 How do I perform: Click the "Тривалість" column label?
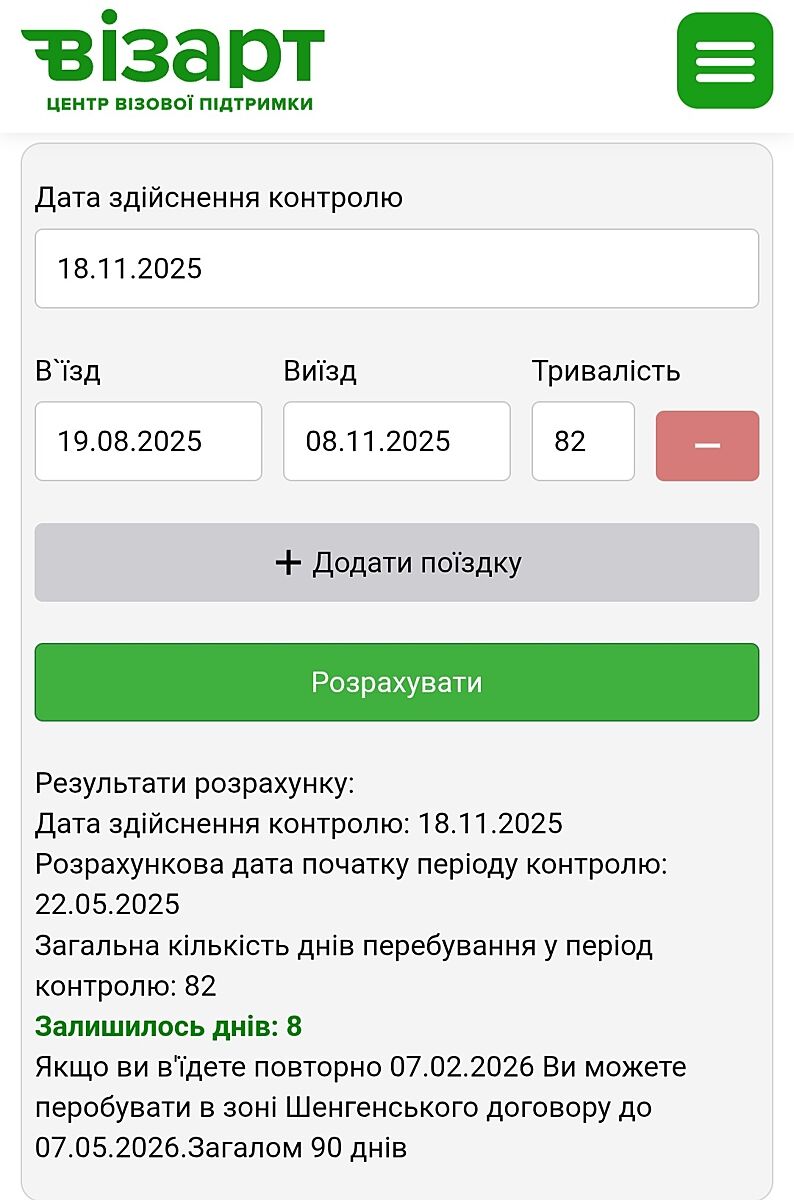606,372
